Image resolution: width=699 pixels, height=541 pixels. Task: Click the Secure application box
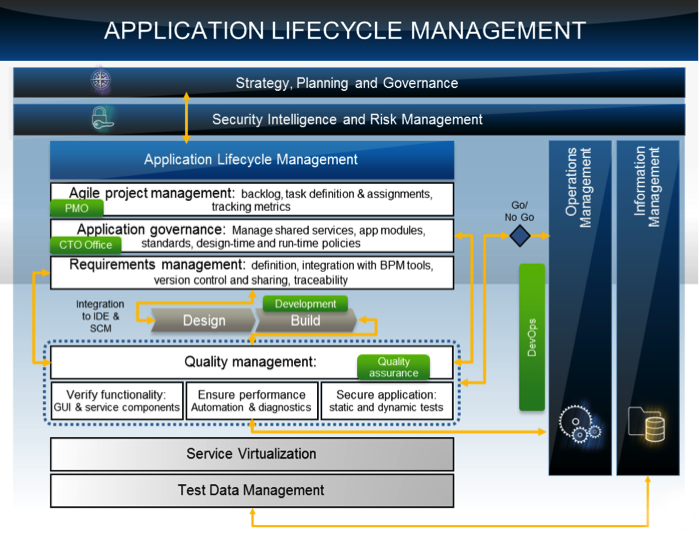[387, 401]
